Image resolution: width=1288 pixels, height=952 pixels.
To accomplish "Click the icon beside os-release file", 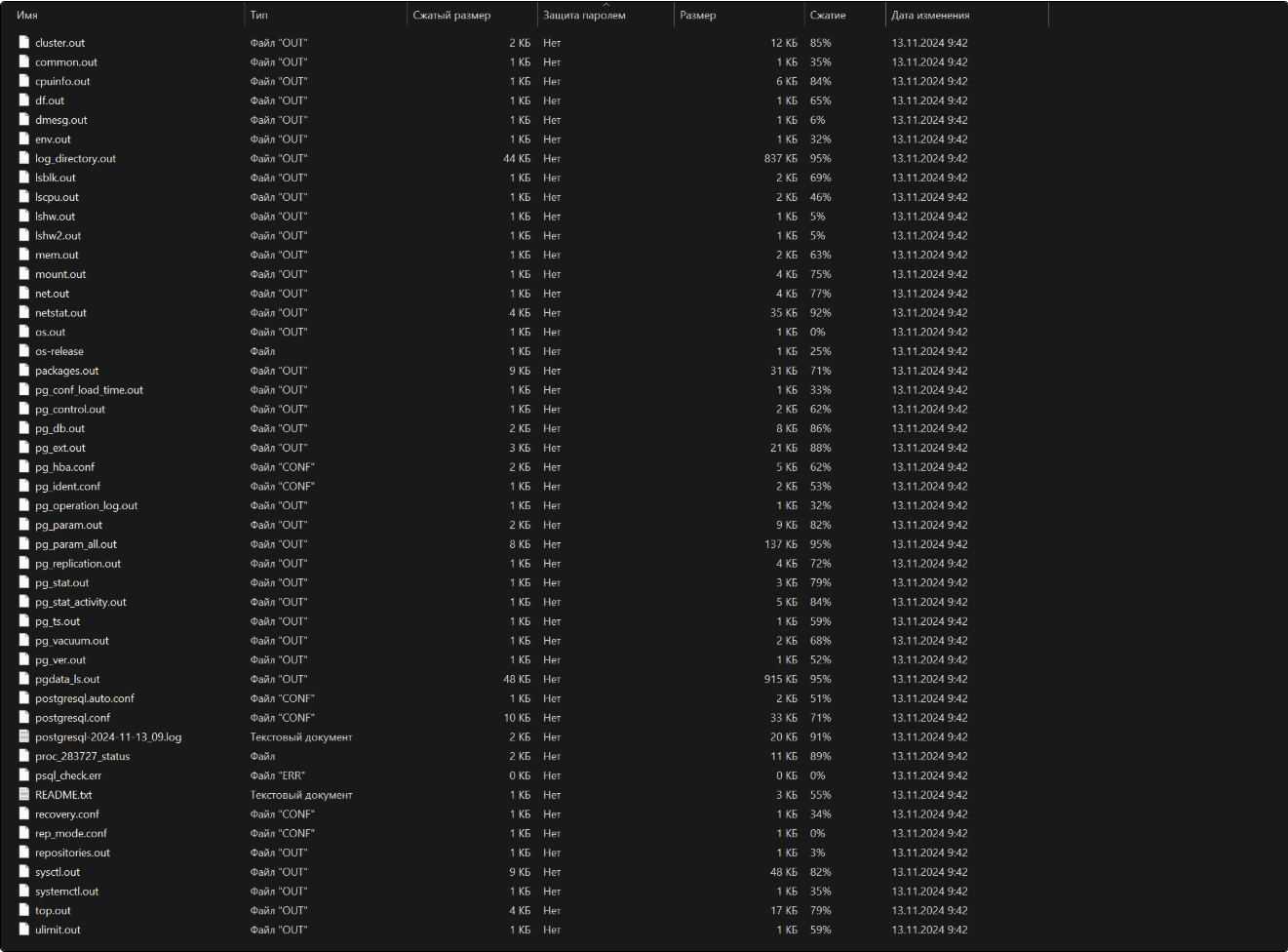I will (x=24, y=351).
